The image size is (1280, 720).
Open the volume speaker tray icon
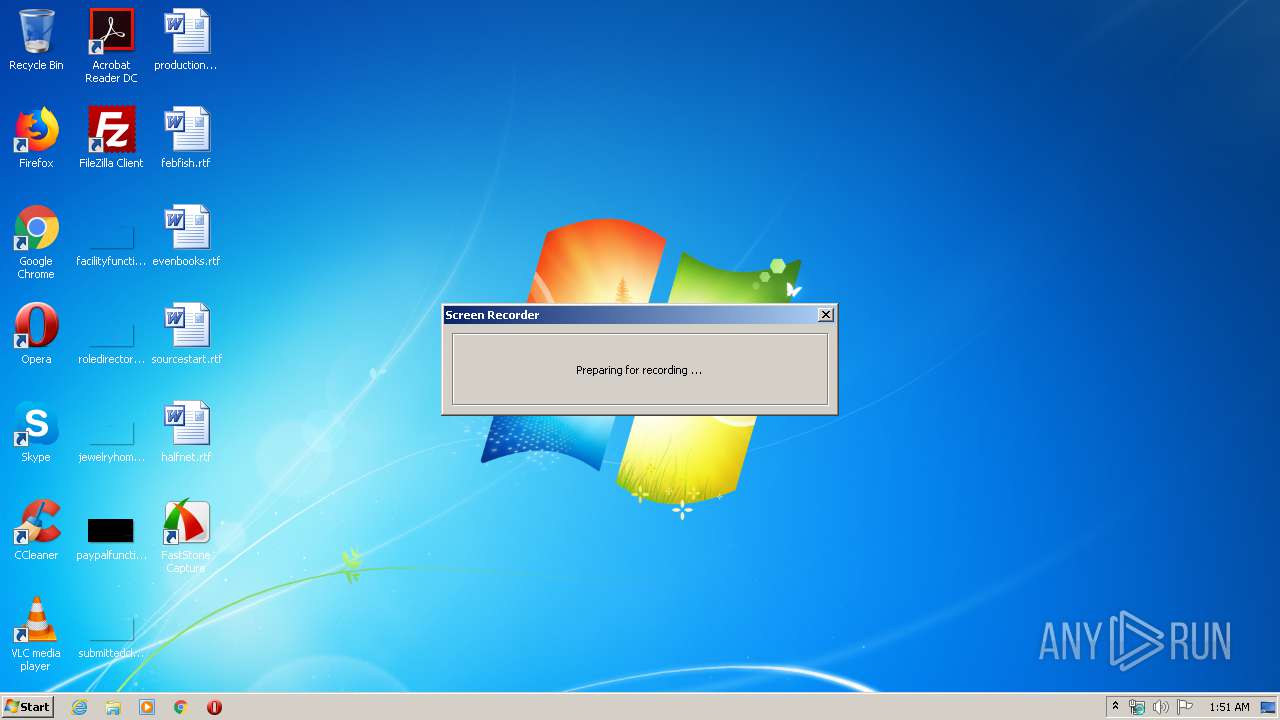coord(1161,707)
